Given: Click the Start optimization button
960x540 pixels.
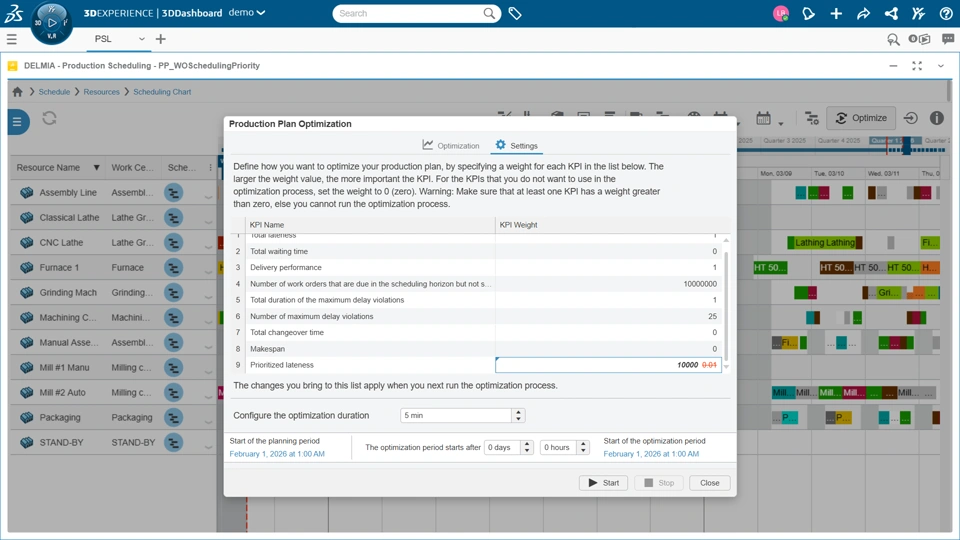Looking at the screenshot, I should click(x=604, y=483).
